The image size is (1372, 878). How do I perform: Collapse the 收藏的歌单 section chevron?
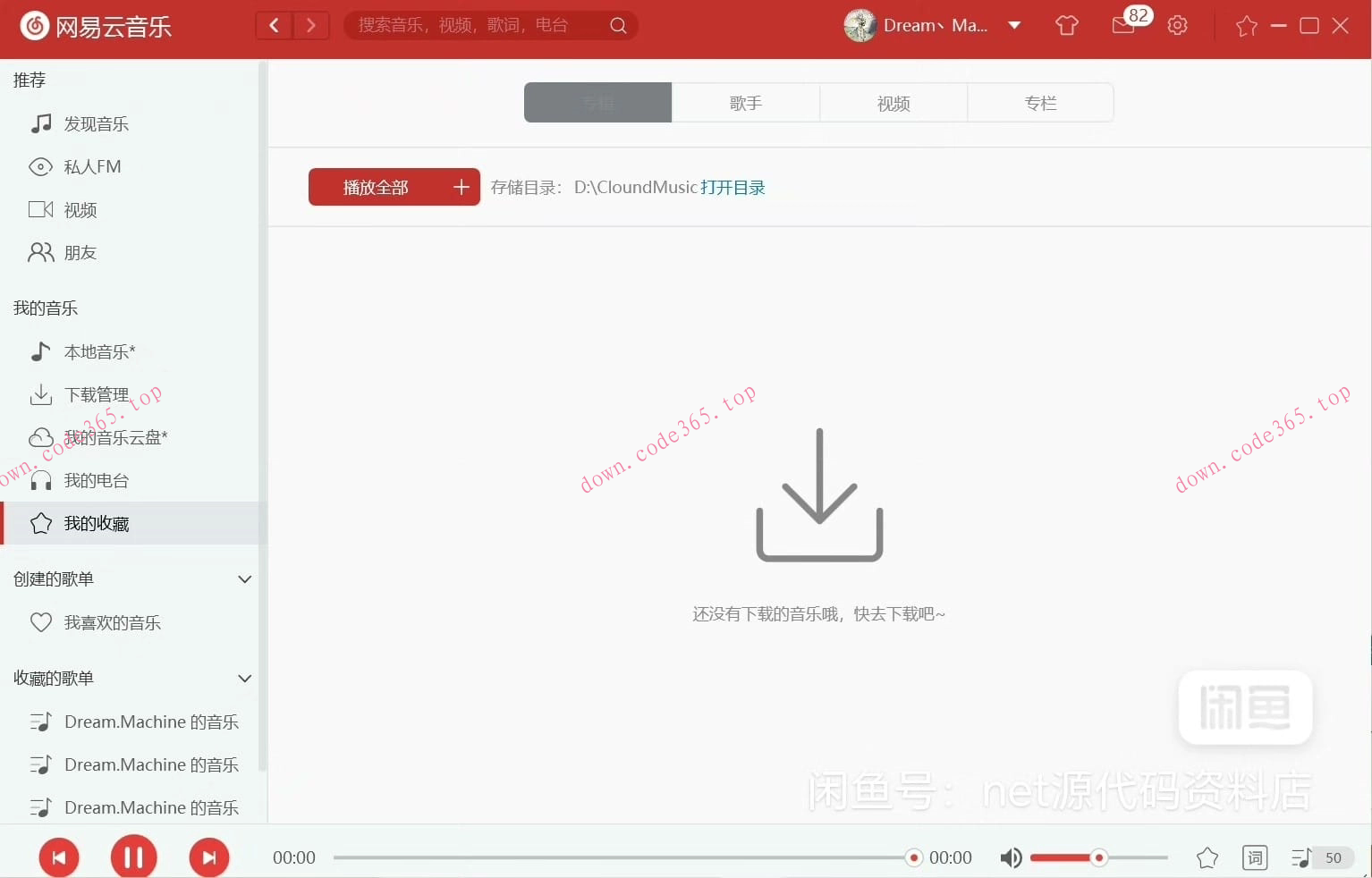244,679
